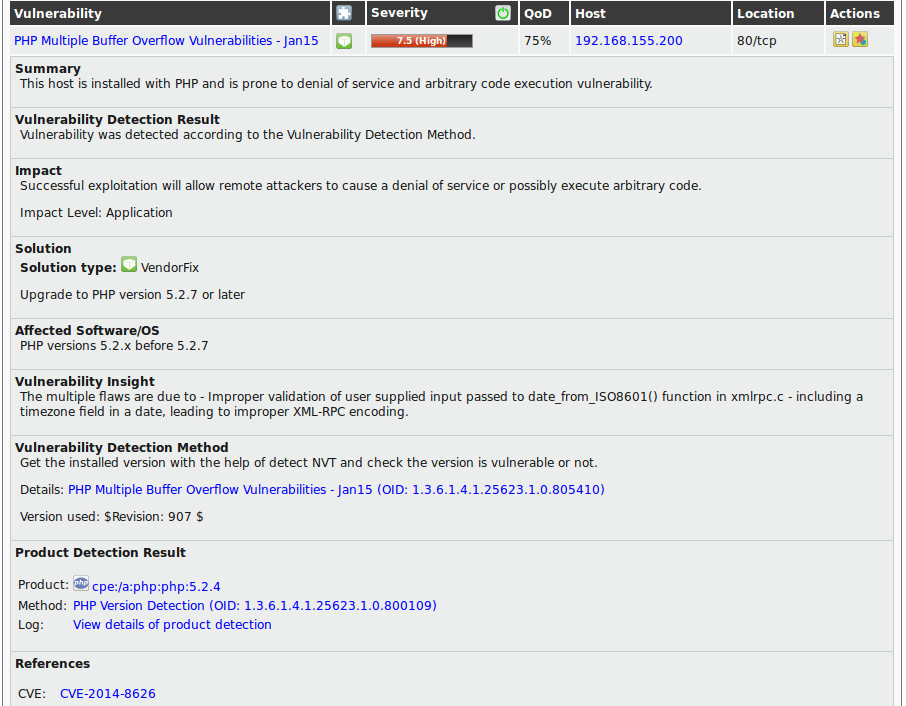This screenshot has width=906, height=706.
Task: Click the PHP product icon
Action: (81, 584)
